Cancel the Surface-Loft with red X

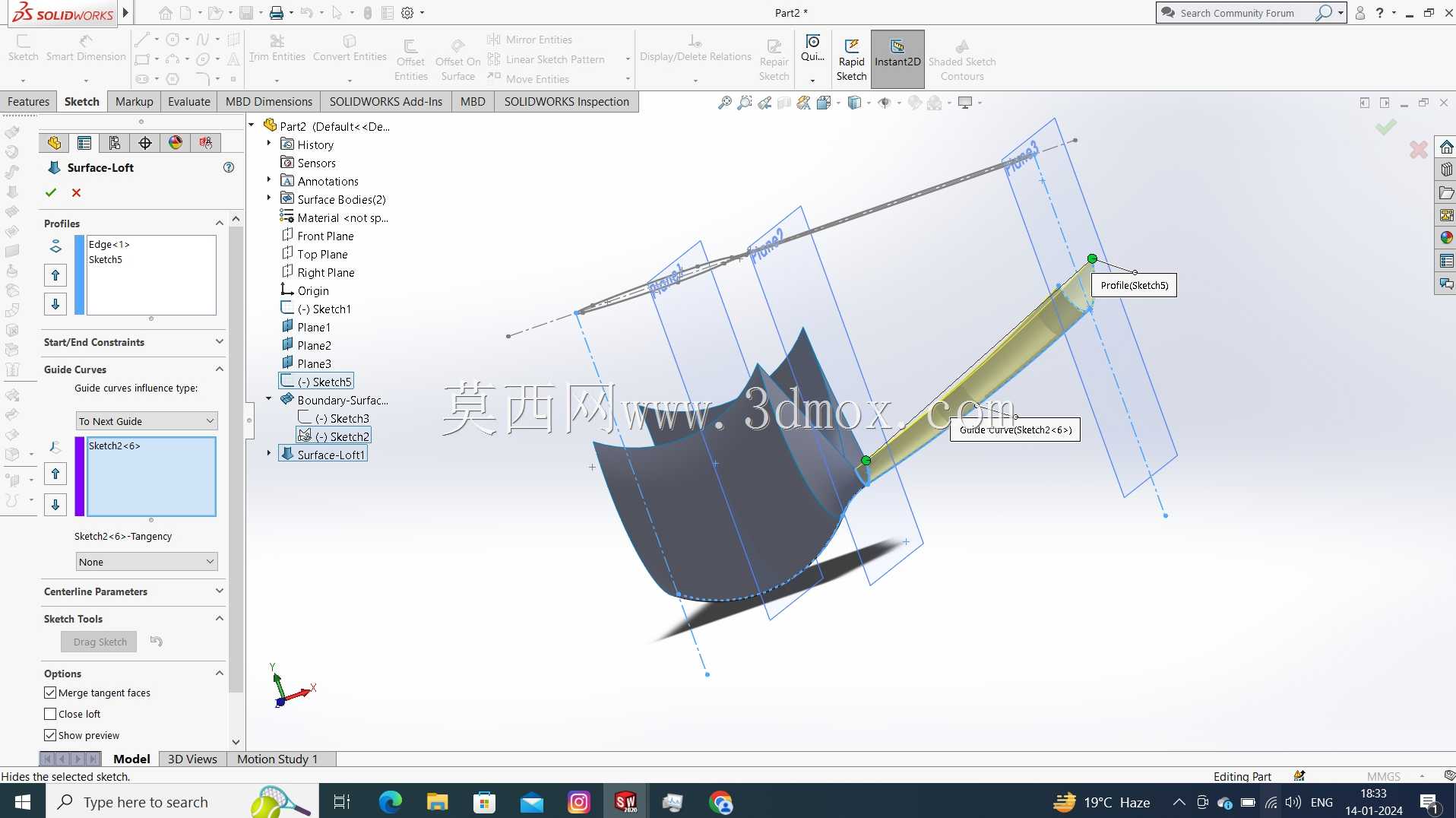pyautogui.click(x=76, y=192)
